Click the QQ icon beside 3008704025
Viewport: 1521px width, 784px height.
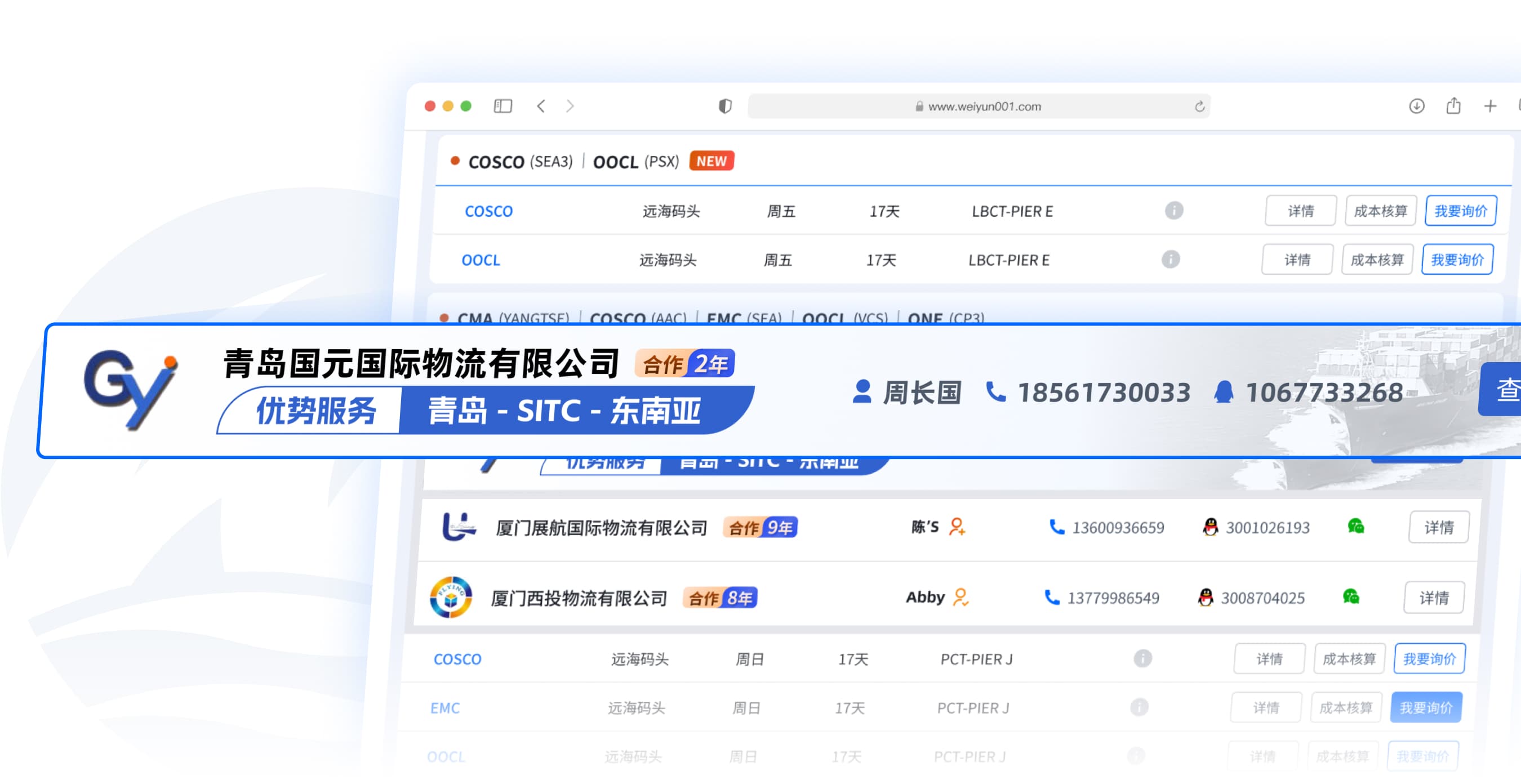tap(1206, 598)
